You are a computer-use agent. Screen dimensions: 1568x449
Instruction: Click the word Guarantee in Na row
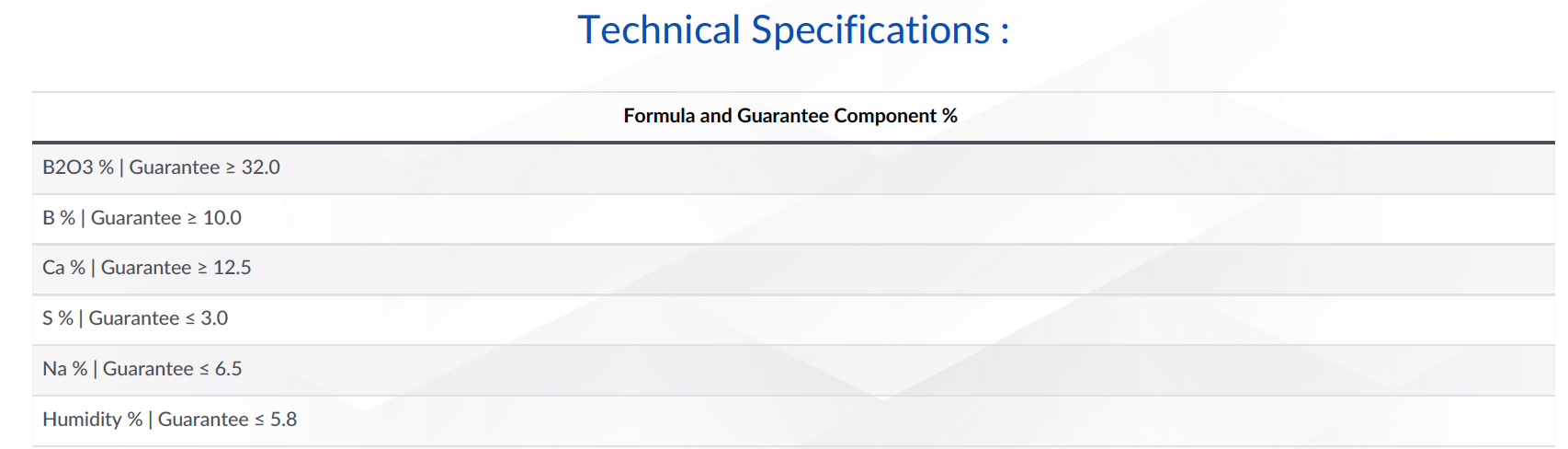coord(148,369)
